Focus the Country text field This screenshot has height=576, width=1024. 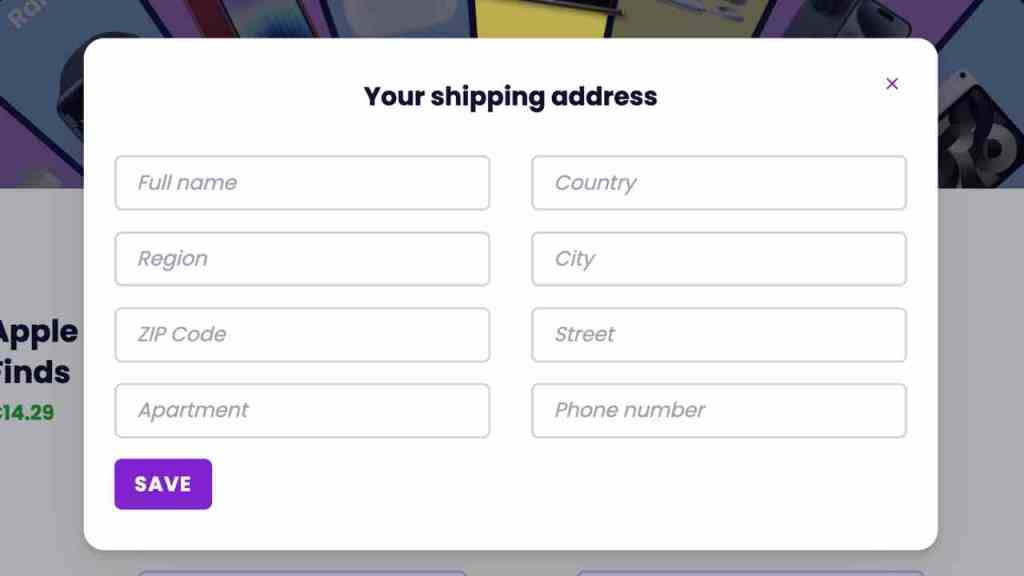click(x=718, y=183)
